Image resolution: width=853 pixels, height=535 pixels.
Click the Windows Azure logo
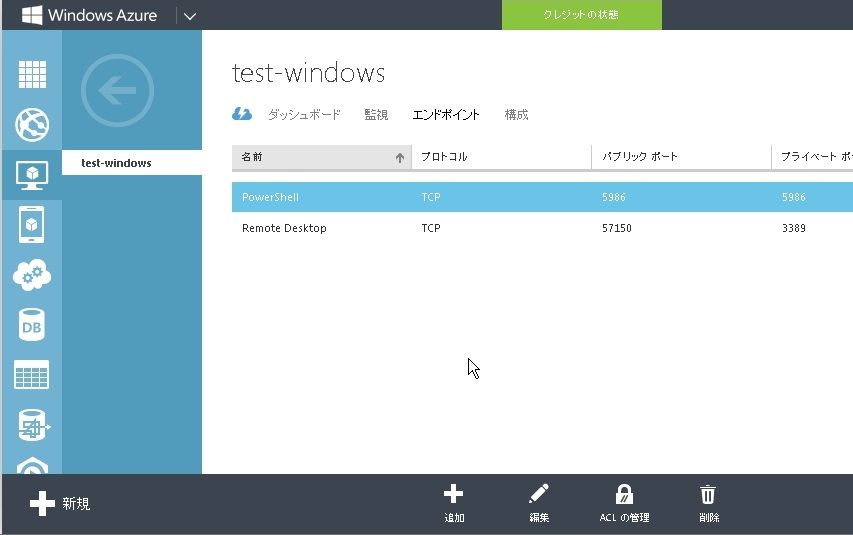(89, 15)
